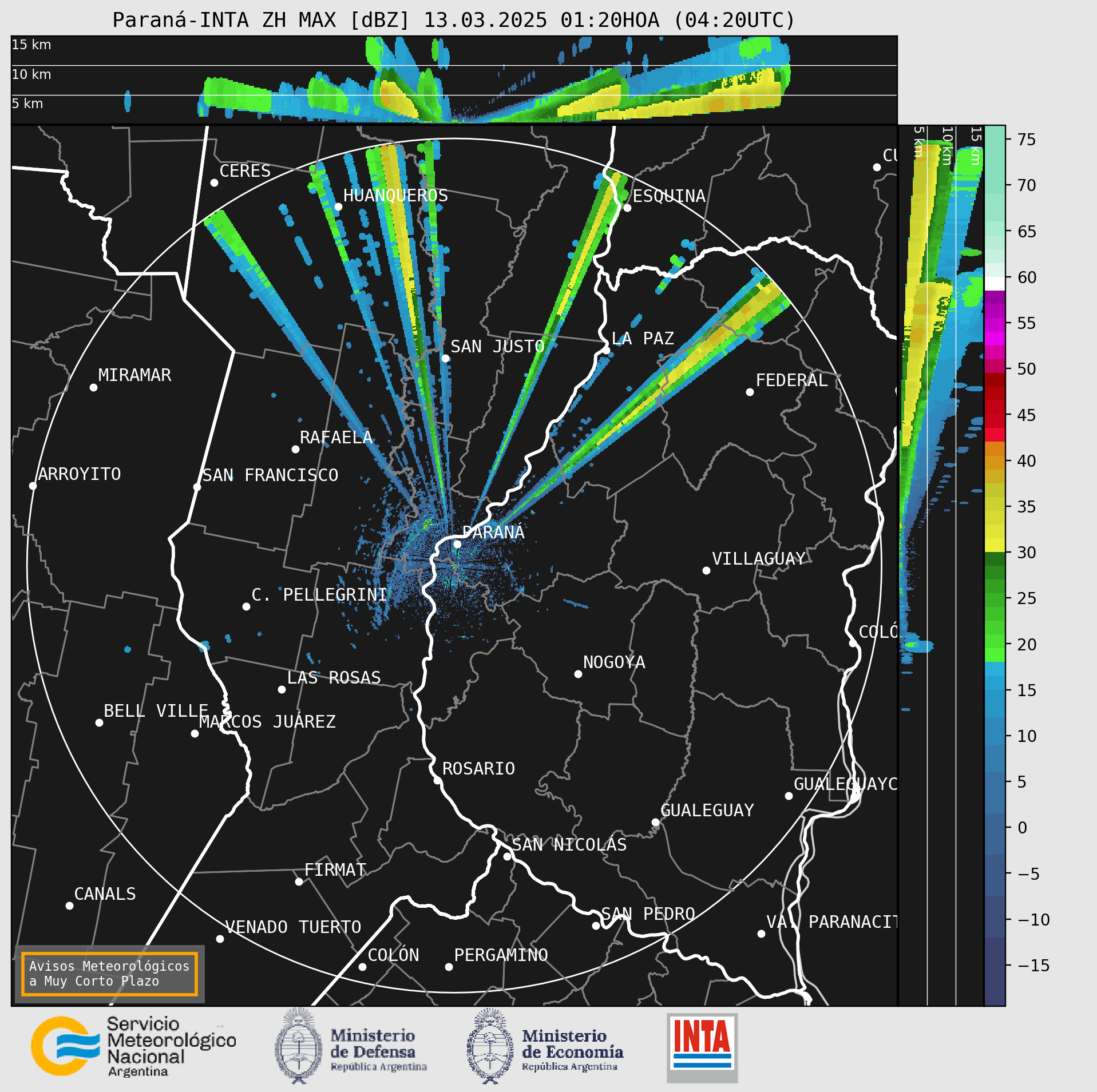This screenshot has width=1097, height=1092.
Task: Click the −15 value on the dBZ scale
Action: pyautogui.click(x=1034, y=966)
